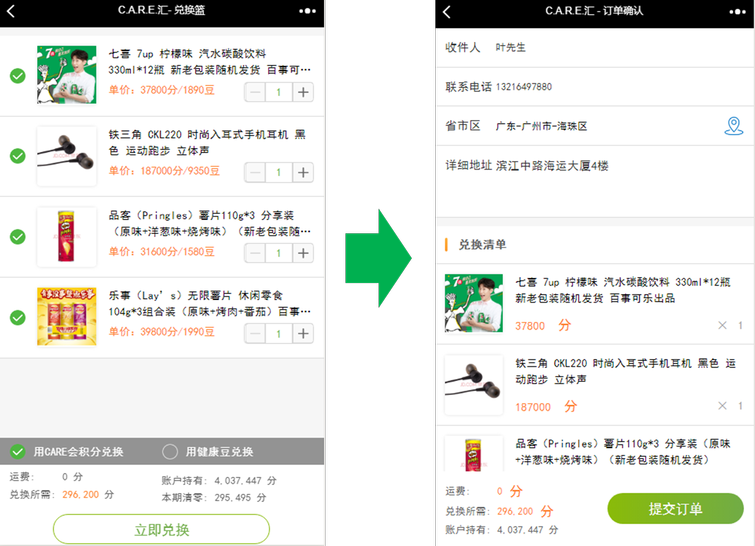
Task: Decrease quantity of 七喜 7up
Action: [x=255, y=92]
